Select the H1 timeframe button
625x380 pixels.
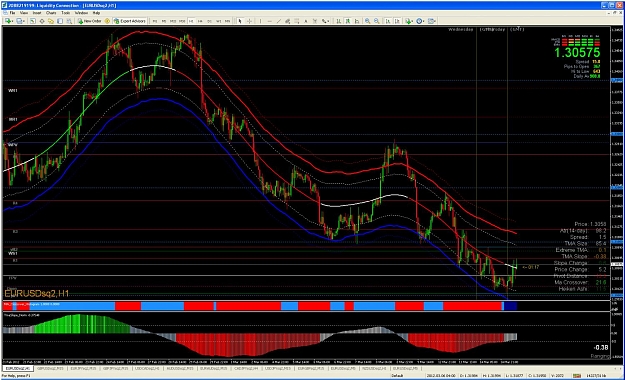click(191, 21)
